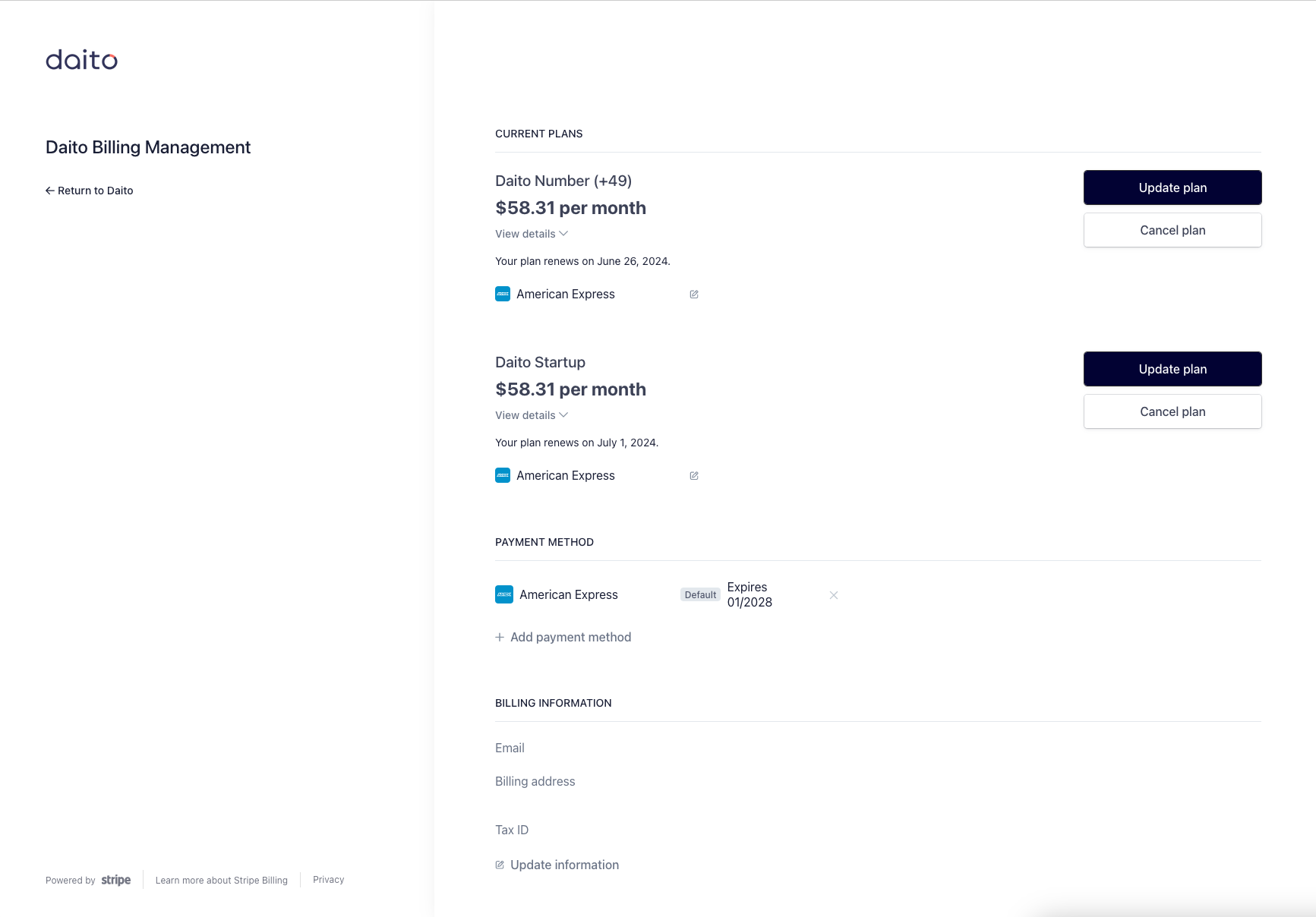The height and width of the screenshot is (917, 1316).
Task: Open the Privacy link in footer
Action: tap(329, 880)
